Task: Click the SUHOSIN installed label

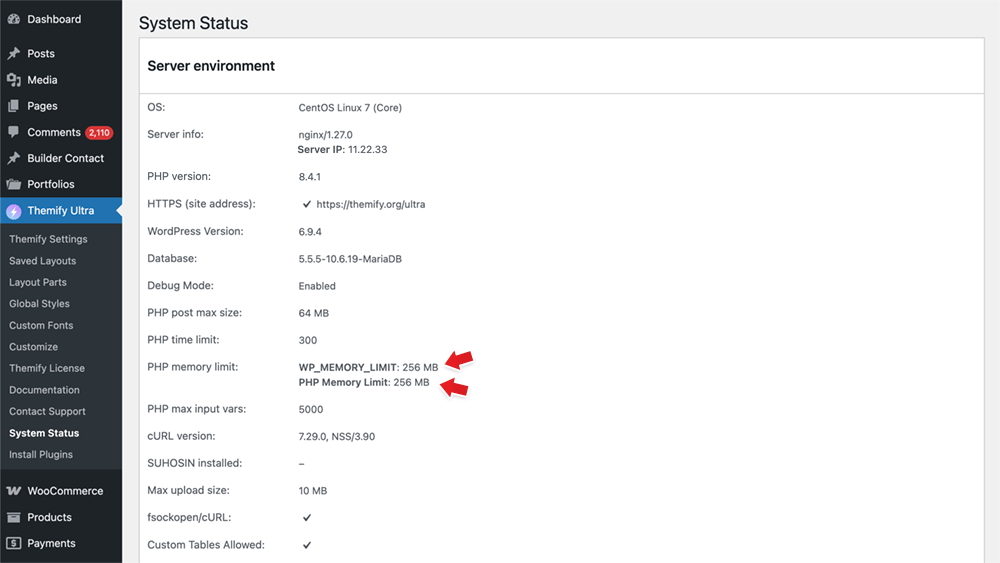Action: click(195, 463)
